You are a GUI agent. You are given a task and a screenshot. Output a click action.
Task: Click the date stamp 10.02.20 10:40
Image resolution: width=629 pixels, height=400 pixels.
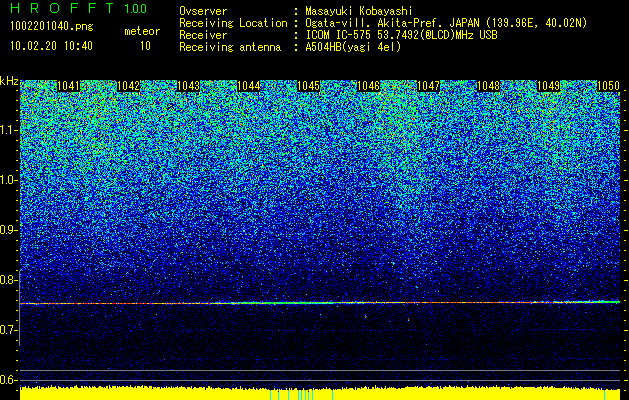(51, 46)
